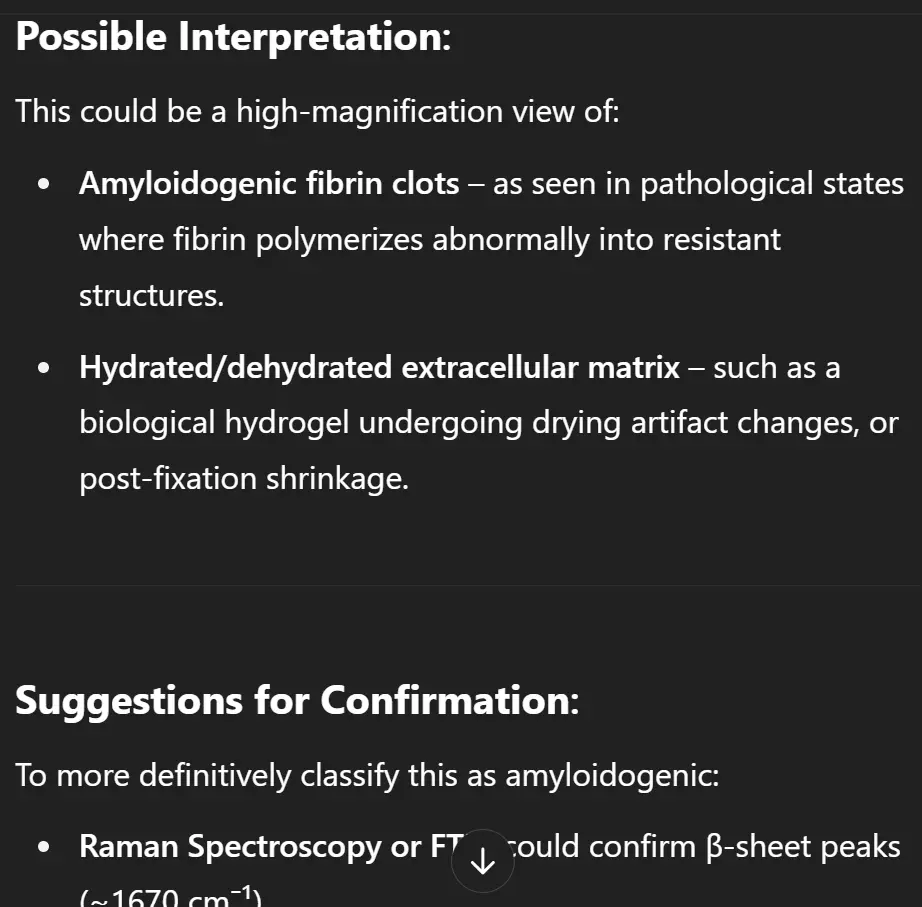Click the word 'structures.' ending first bullet
Image resolution: width=922 pixels, height=907 pixels.
(152, 295)
